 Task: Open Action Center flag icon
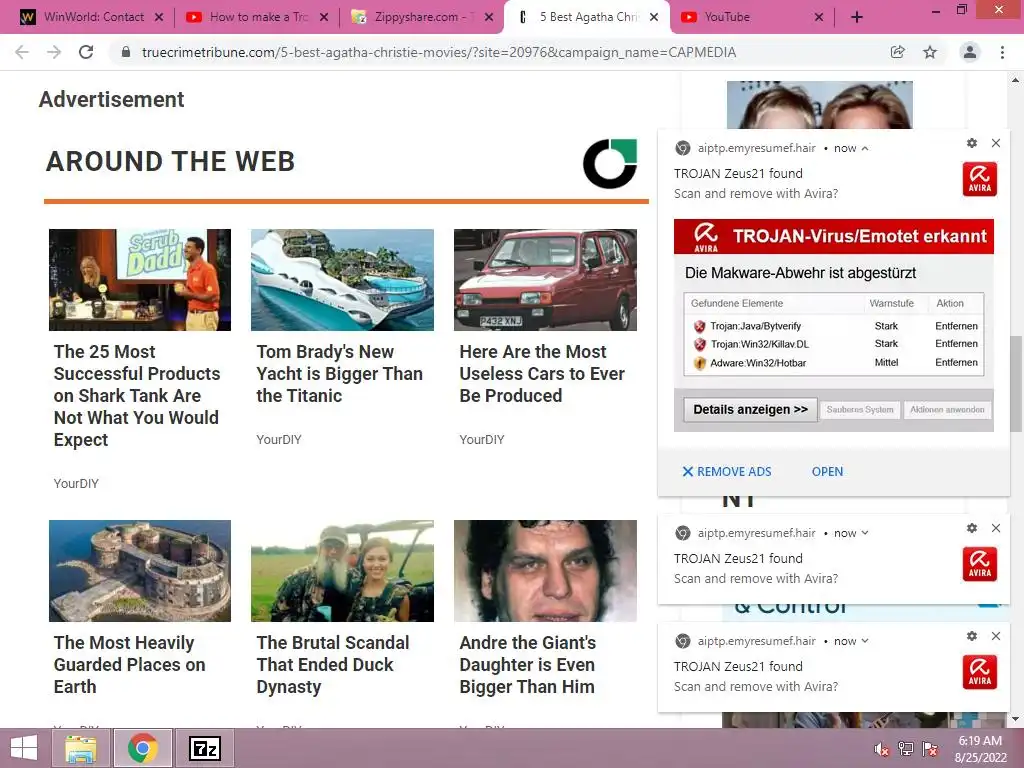pyautogui.click(x=930, y=749)
